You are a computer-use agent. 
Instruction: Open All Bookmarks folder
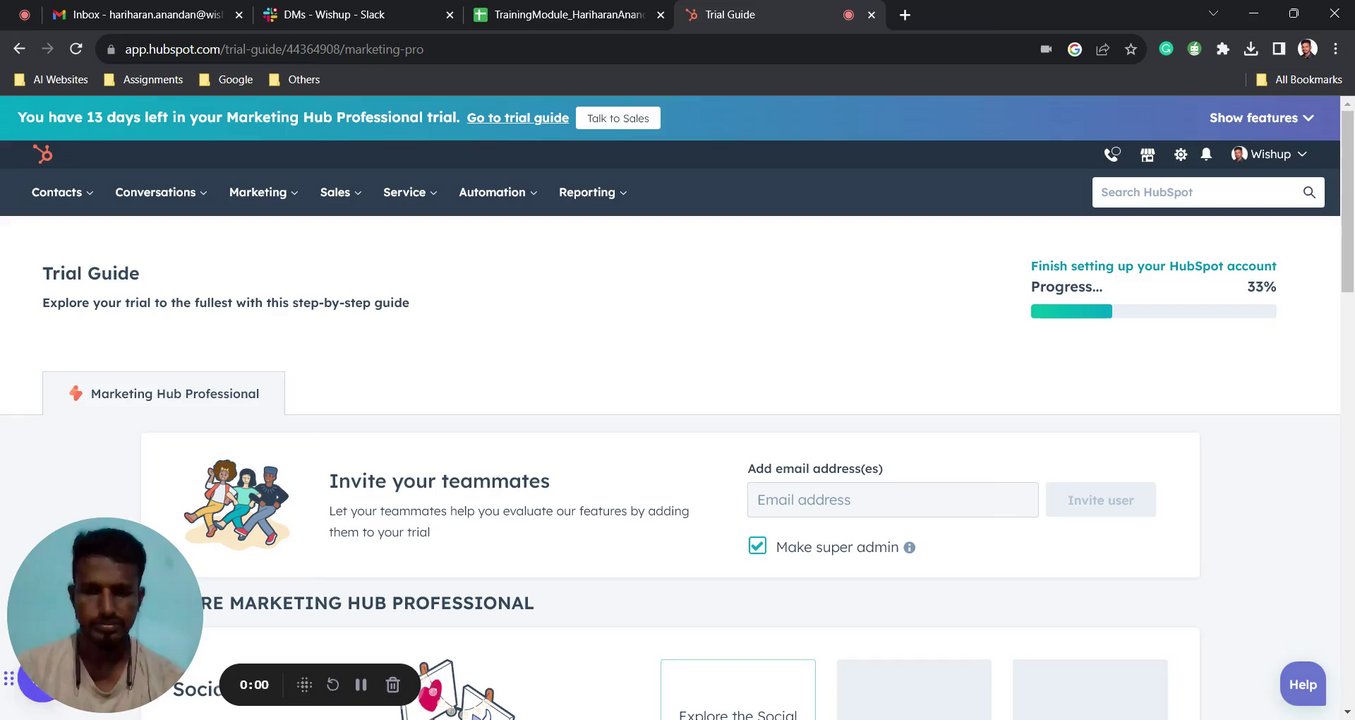(1298, 79)
